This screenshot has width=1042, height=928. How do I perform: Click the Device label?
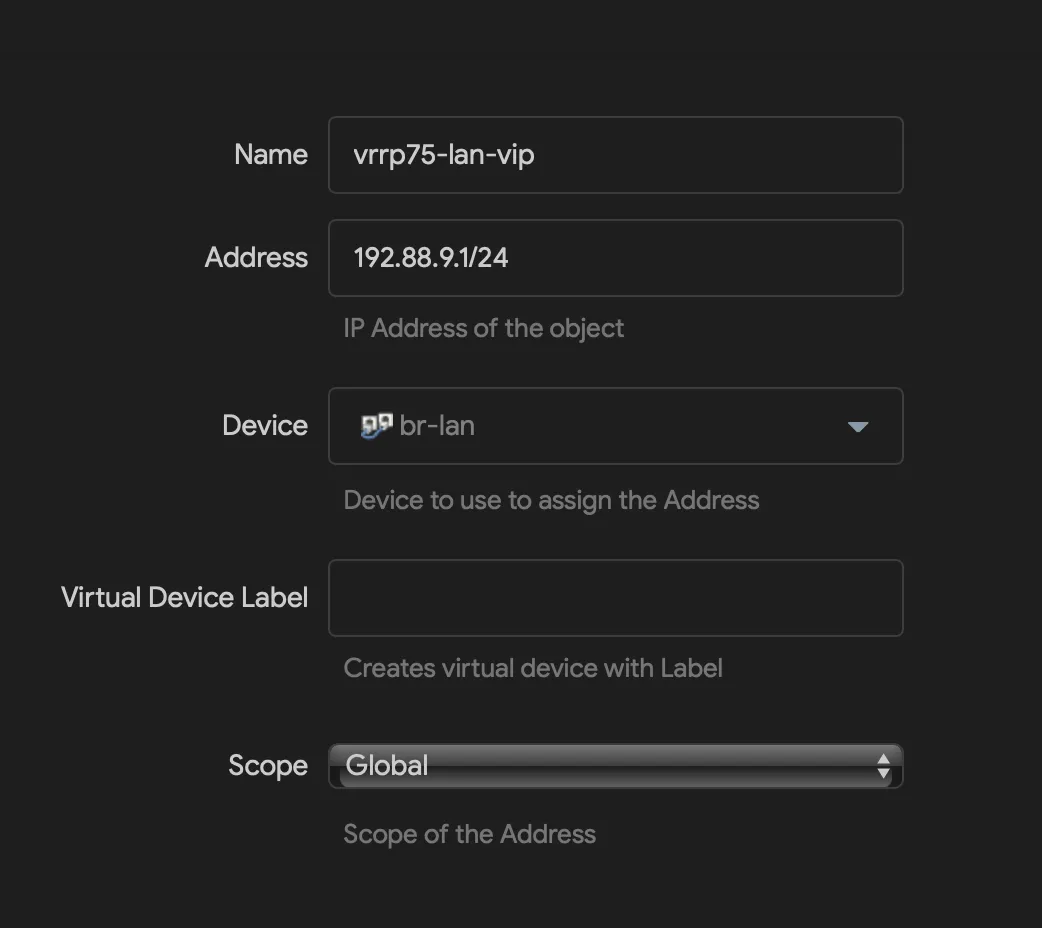point(265,425)
